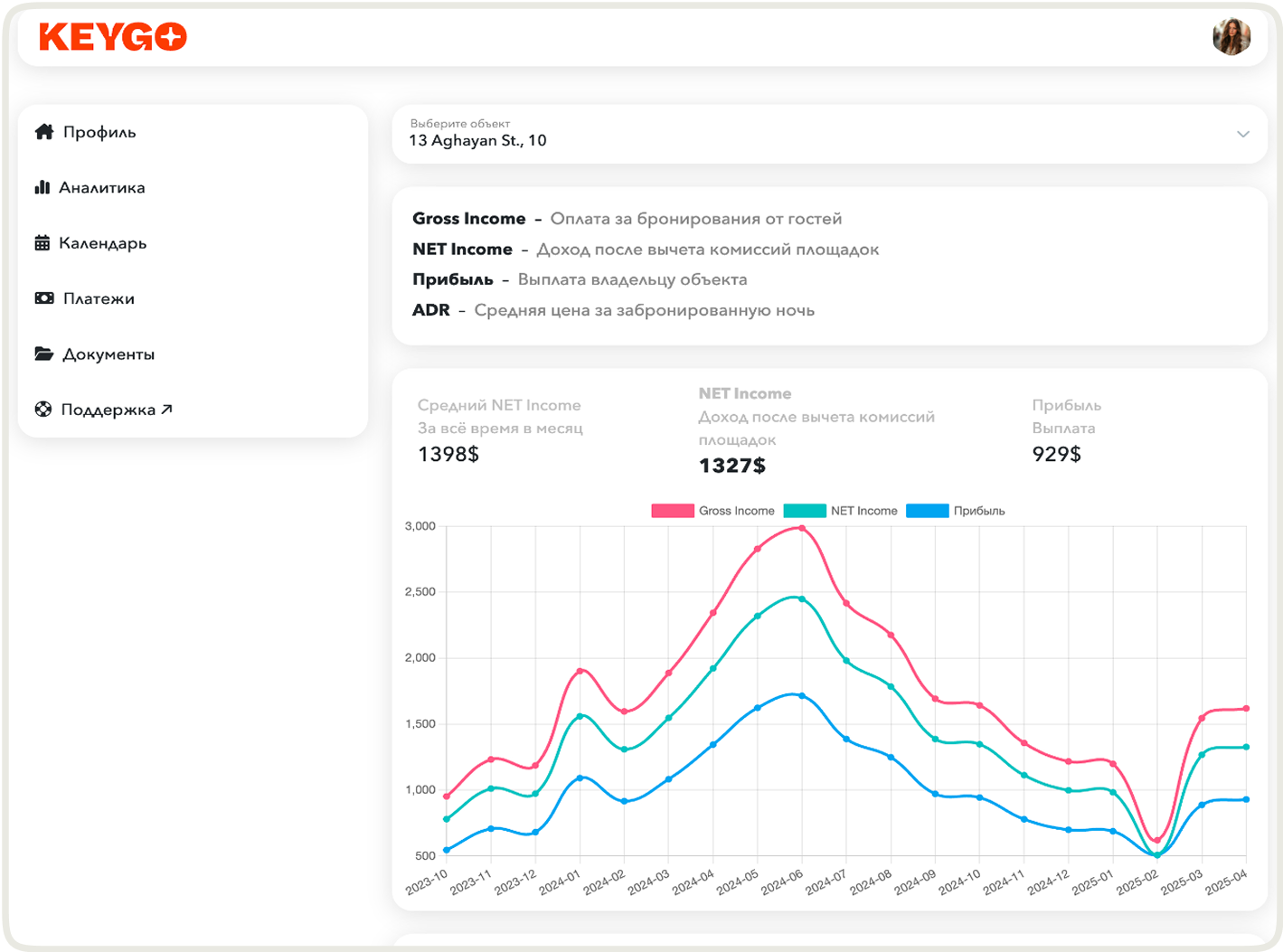Screen dimensions: 1283x952
Task: Click the external link arrow next to Поддержка
Action: point(166,409)
